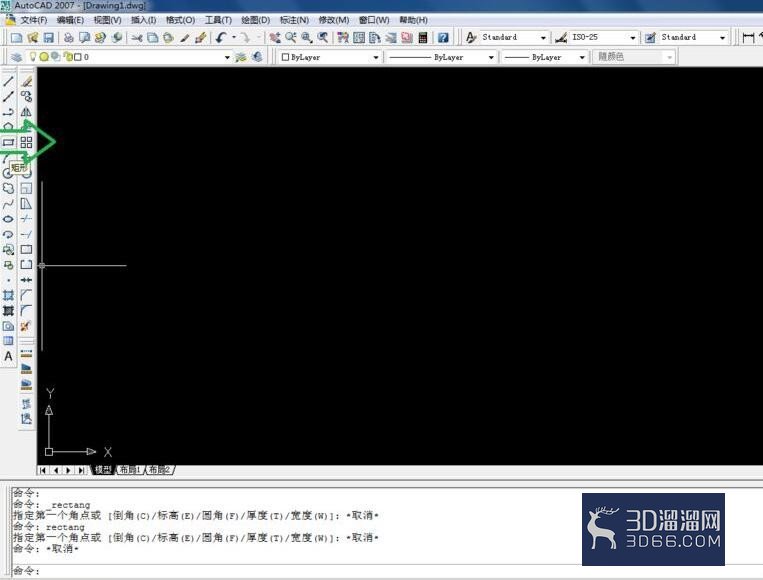
Task: Expand the disabled plot style dropdown
Action: [670, 57]
